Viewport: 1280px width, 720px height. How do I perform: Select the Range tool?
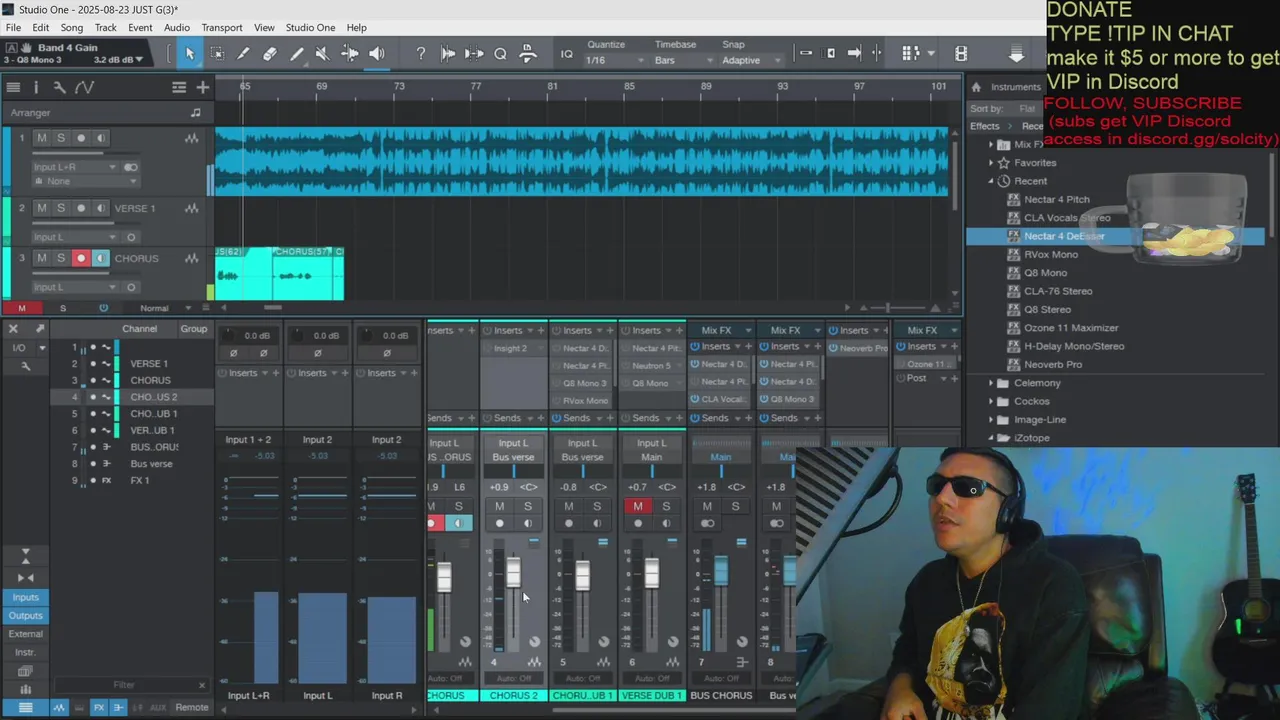217,54
